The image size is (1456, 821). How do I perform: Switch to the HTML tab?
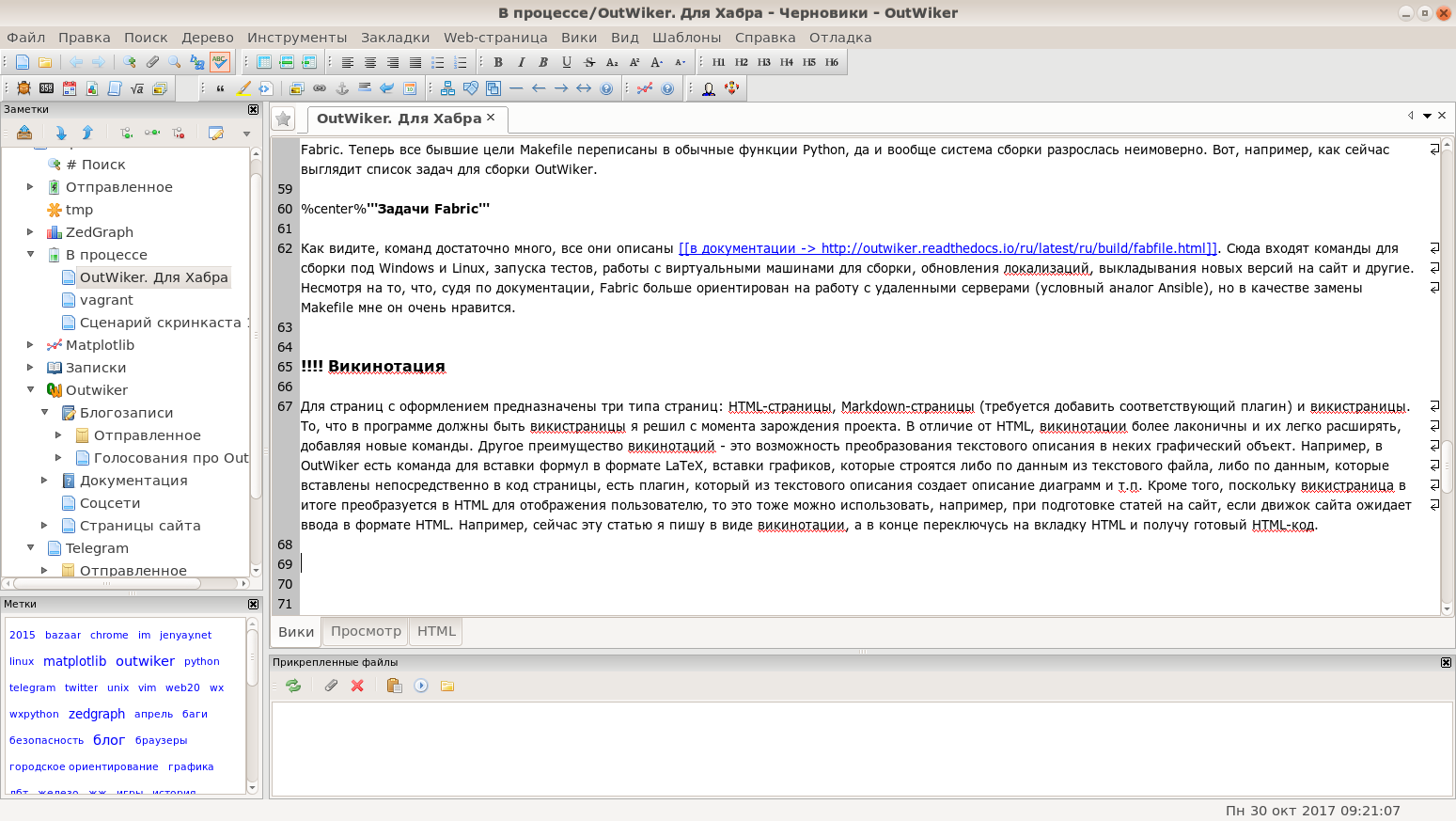pos(436,631)
